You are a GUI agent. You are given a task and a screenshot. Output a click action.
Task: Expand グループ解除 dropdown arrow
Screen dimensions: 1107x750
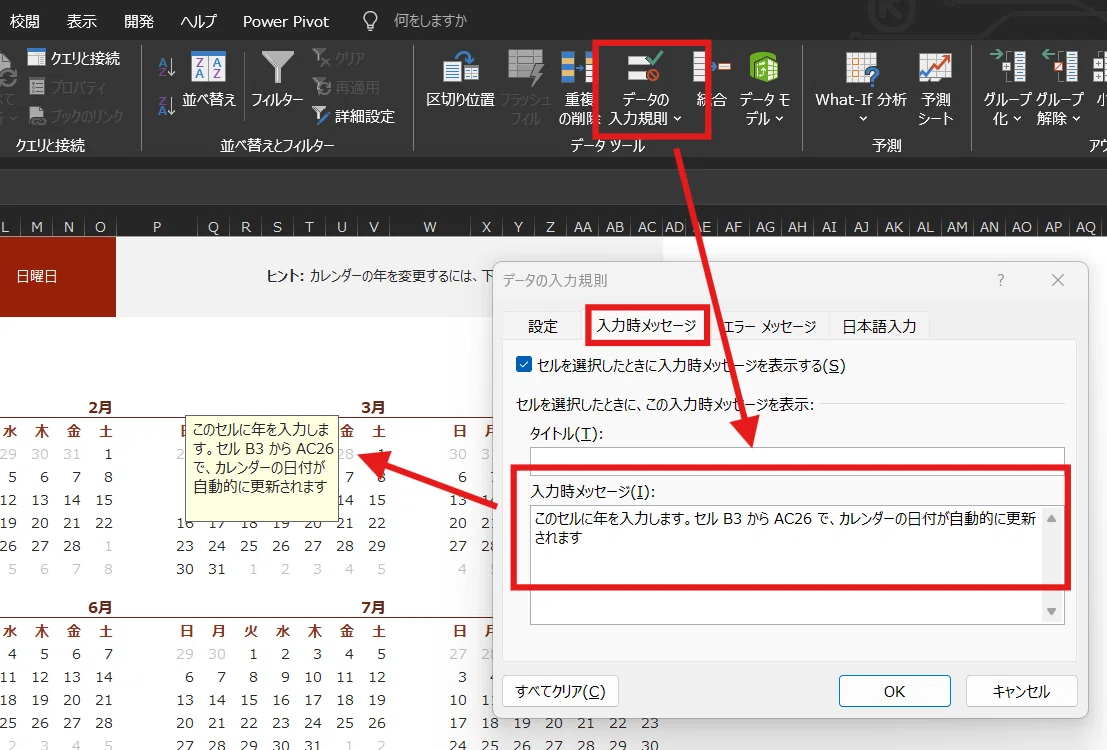click(1076, 119)
